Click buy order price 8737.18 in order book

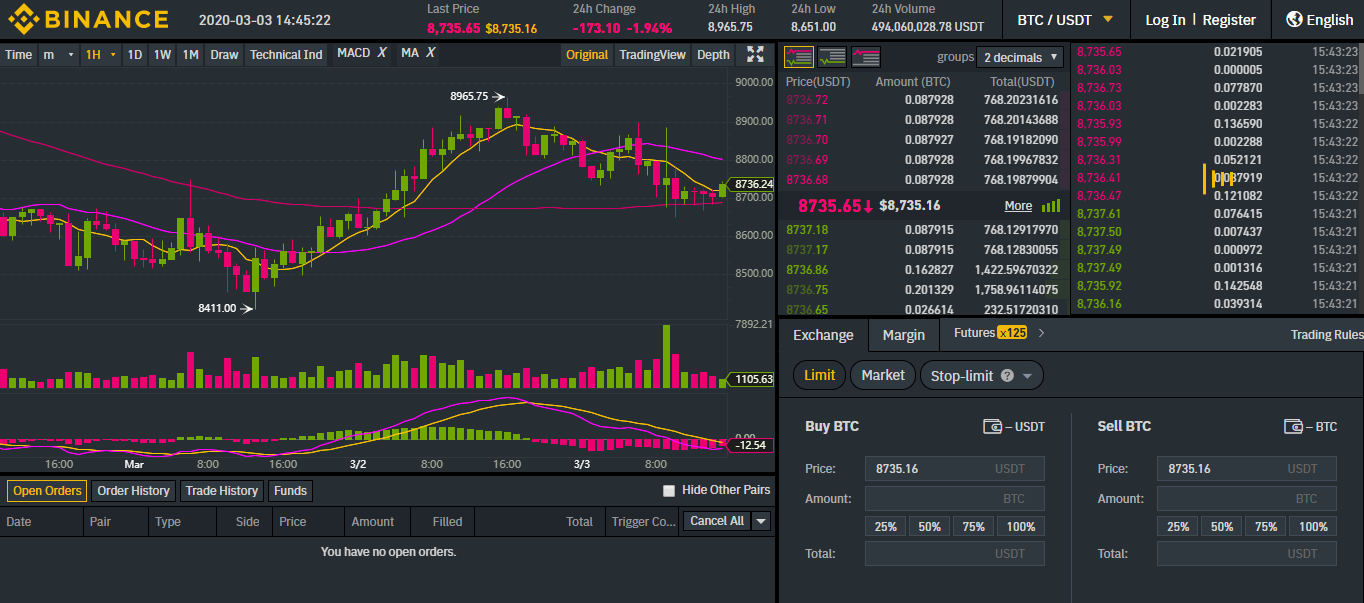(x=807, y=230)
